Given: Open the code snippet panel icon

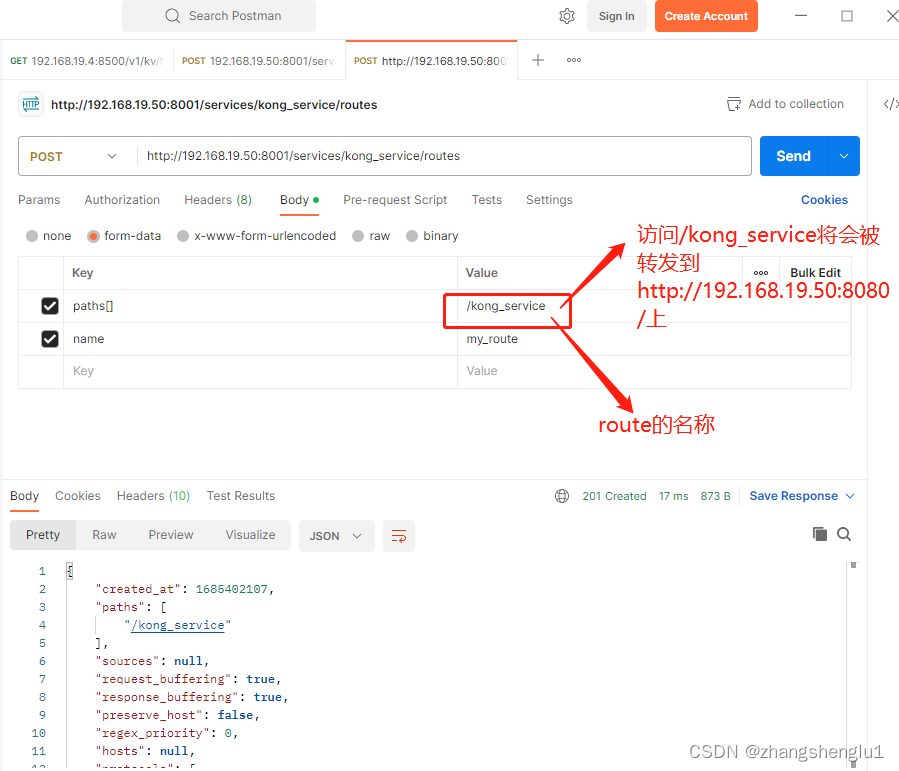Looking at the screenshot, I should tap(890, 104).
